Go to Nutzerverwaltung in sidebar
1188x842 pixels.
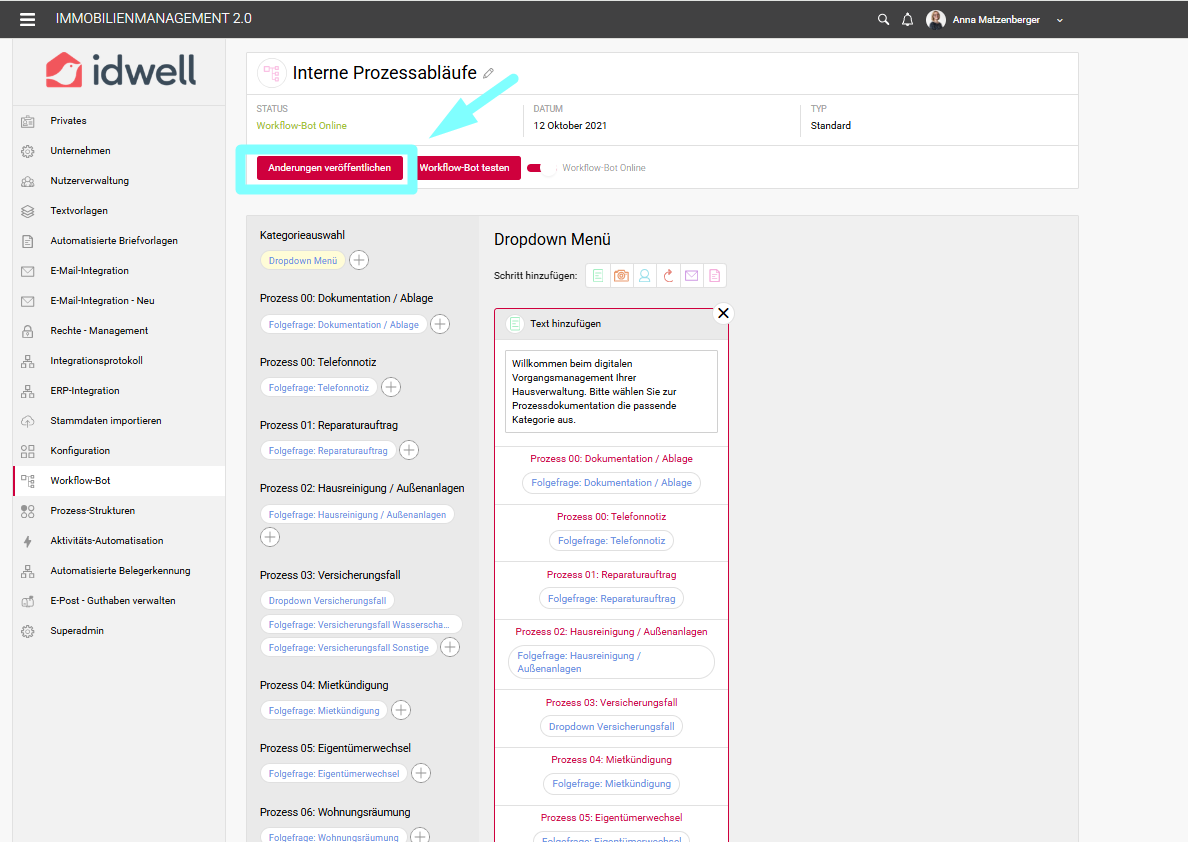89,181
